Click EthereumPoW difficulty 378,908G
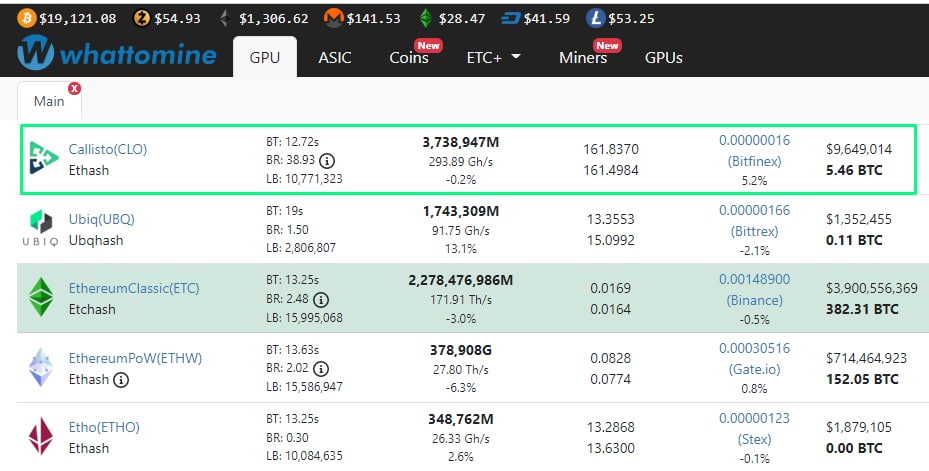This screenshot has height=471, width=929. point(460,350)
